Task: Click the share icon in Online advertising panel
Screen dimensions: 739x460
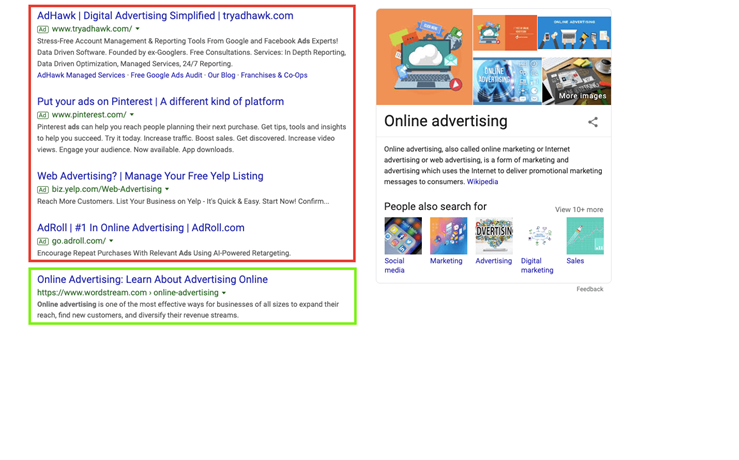Action: 593,122
